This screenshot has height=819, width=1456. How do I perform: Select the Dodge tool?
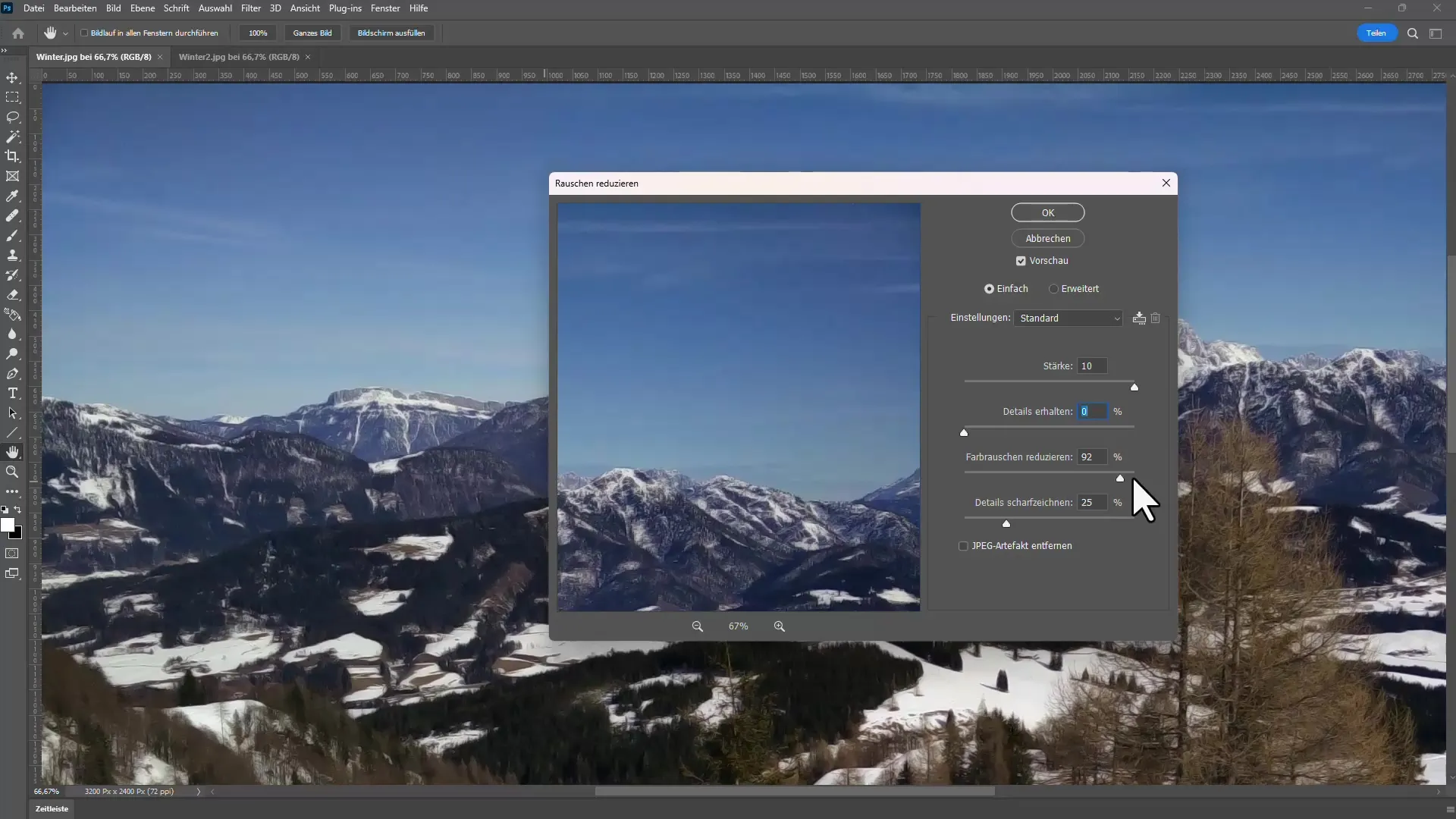coord(13,353)
